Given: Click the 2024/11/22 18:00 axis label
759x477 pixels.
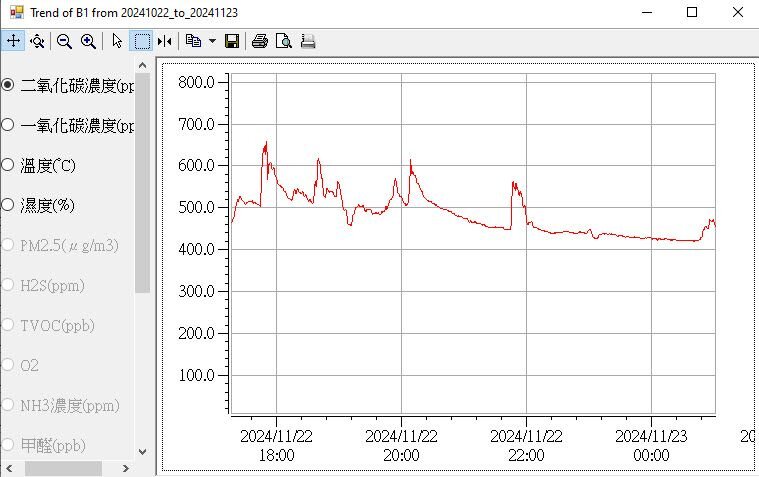Looking at the screenshot, I should [x=276, y=446].
